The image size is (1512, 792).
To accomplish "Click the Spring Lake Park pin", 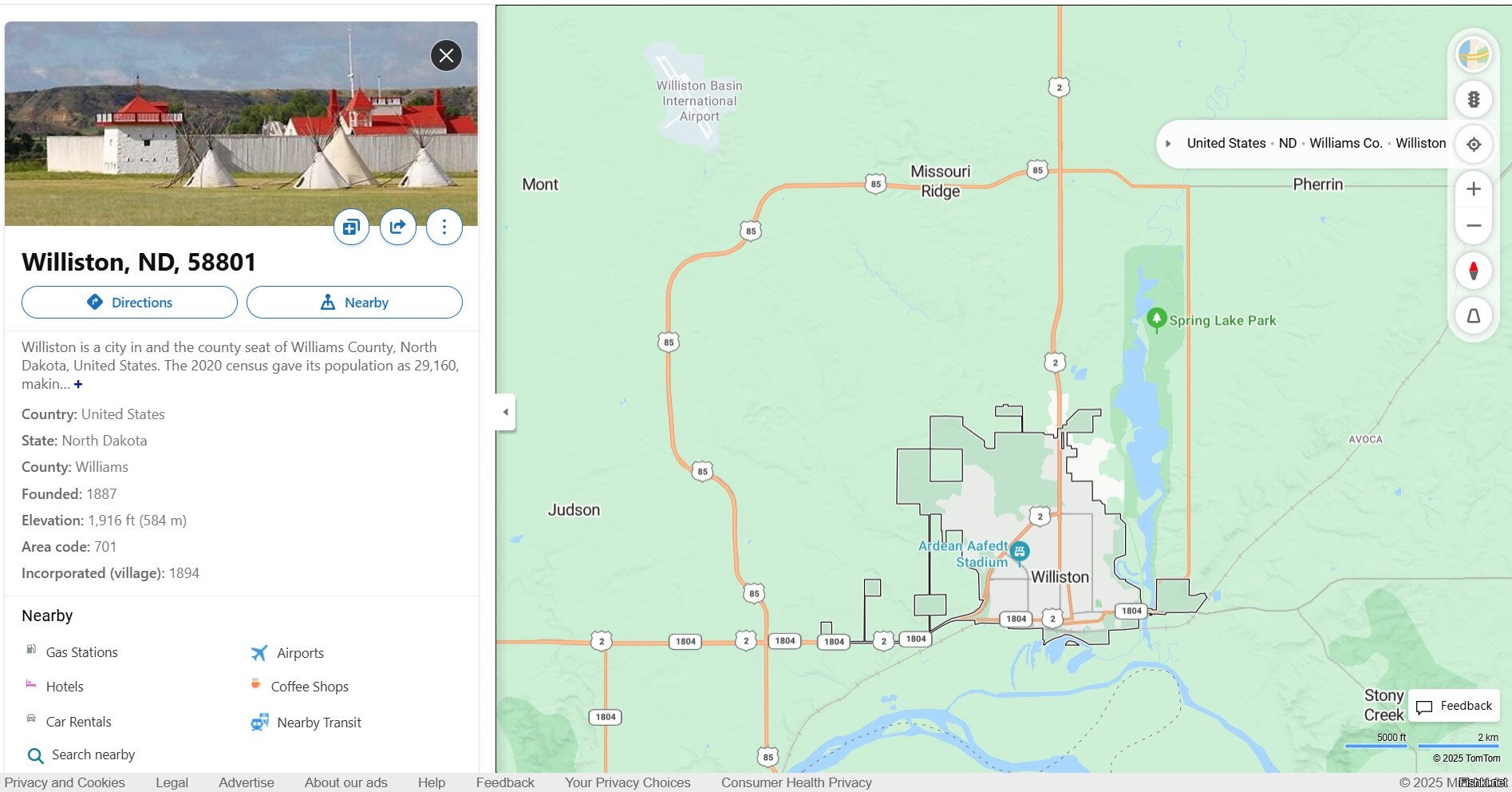I will click(x=1156, y=319).
